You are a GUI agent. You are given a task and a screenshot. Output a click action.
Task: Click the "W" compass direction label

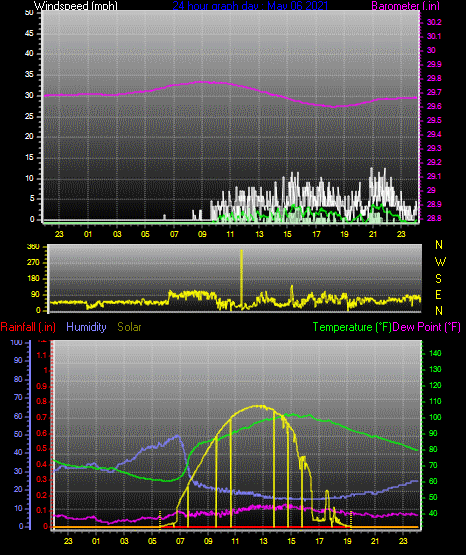[440, 262]
